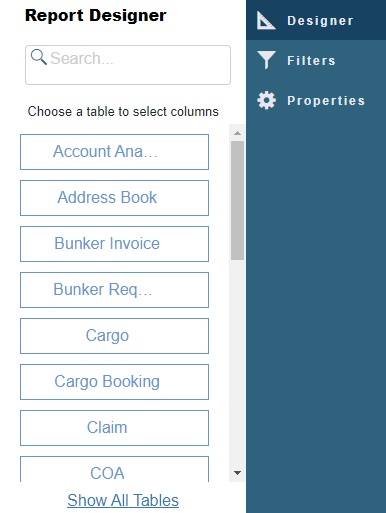Screen dimensions: 386x513
Task: Click the Show All Tables link
Action: (123, 500)
